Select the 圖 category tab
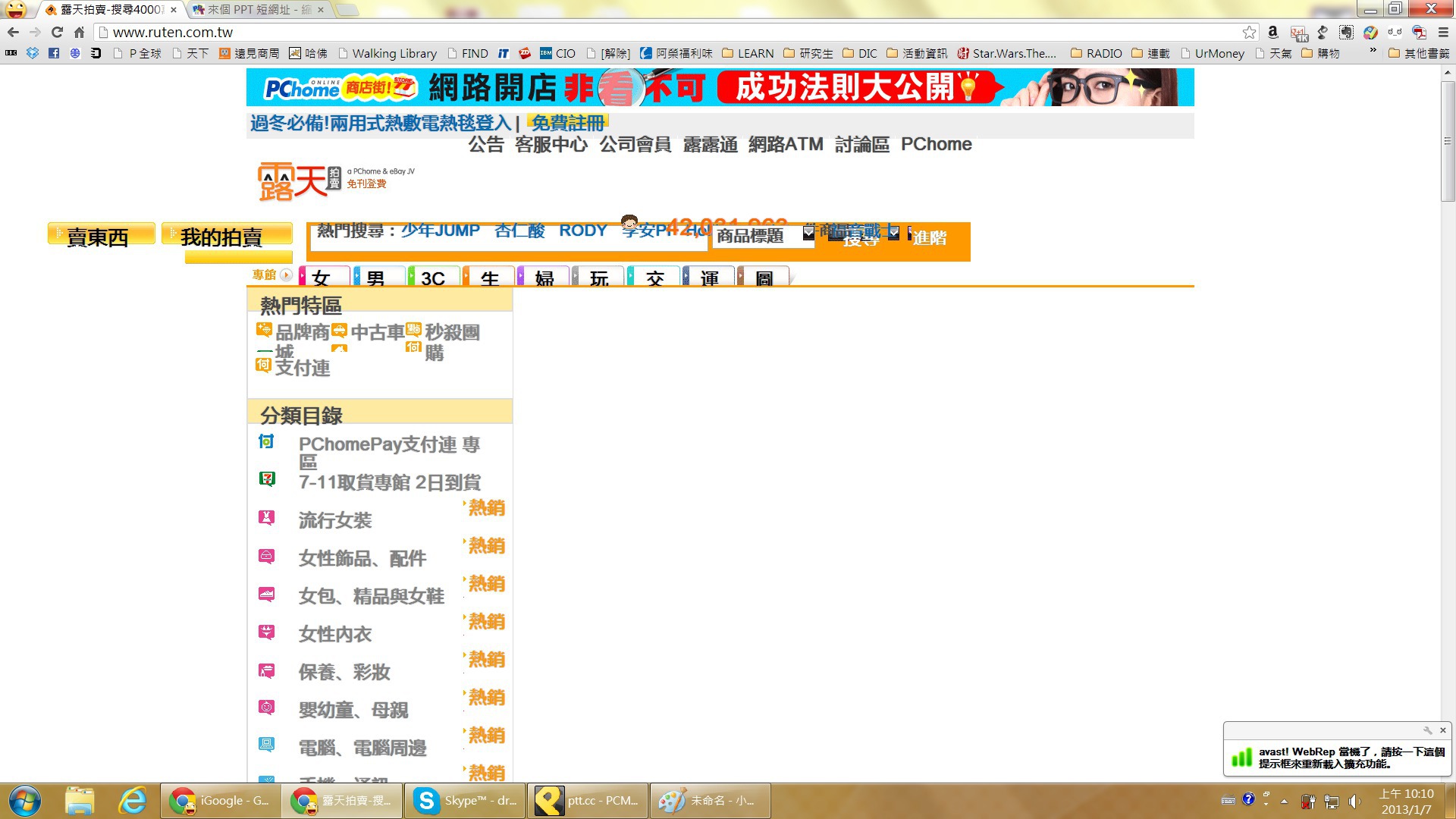This screenshot has width=1456, height=819. (x=764, y=277)
